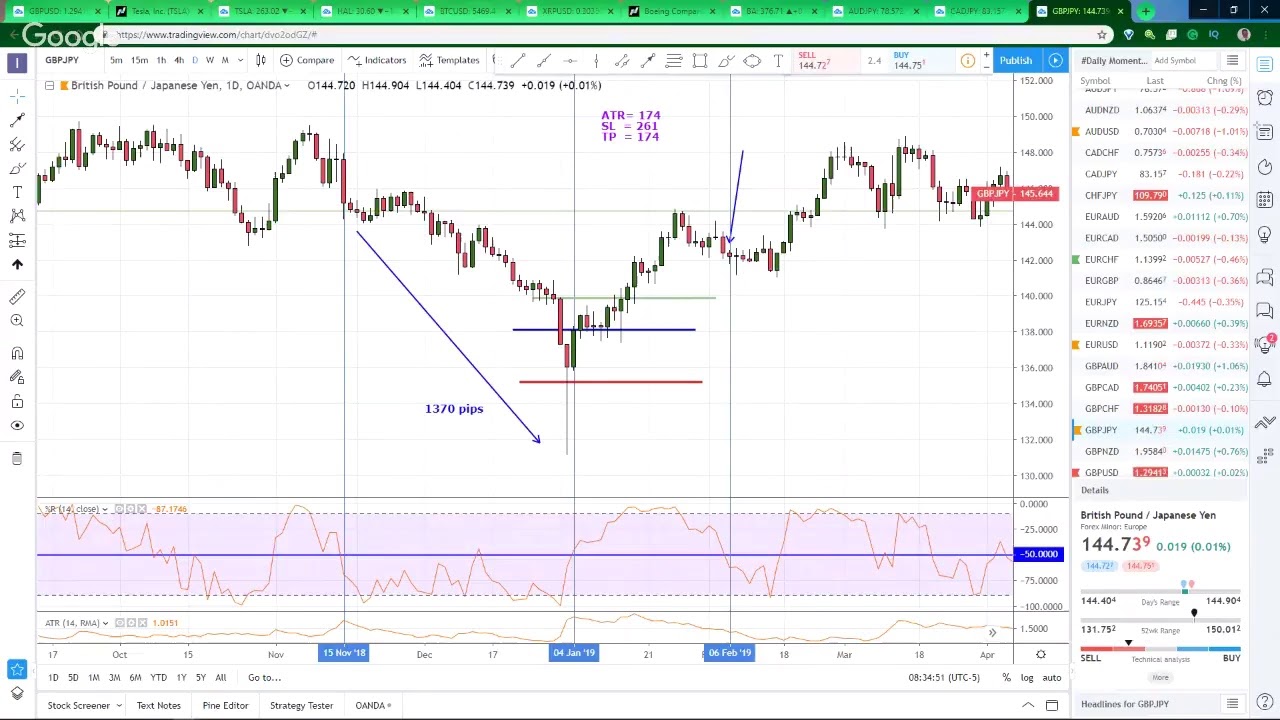Switch to the 4h timeframe

click(179, 60)
